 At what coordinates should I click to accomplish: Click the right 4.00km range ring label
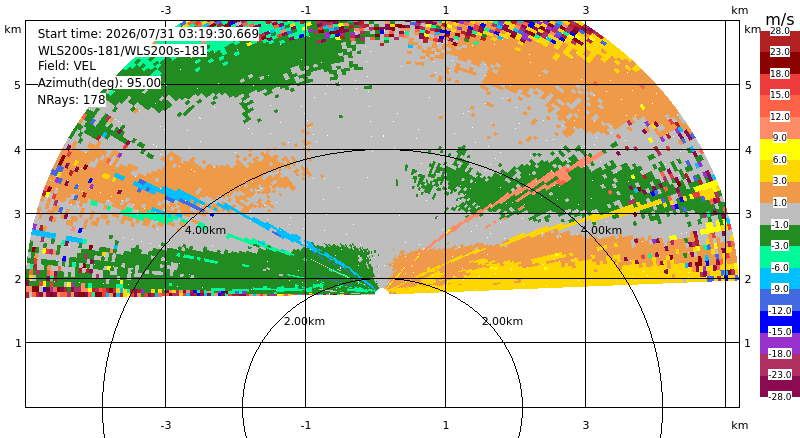click(x=601, y=230)
